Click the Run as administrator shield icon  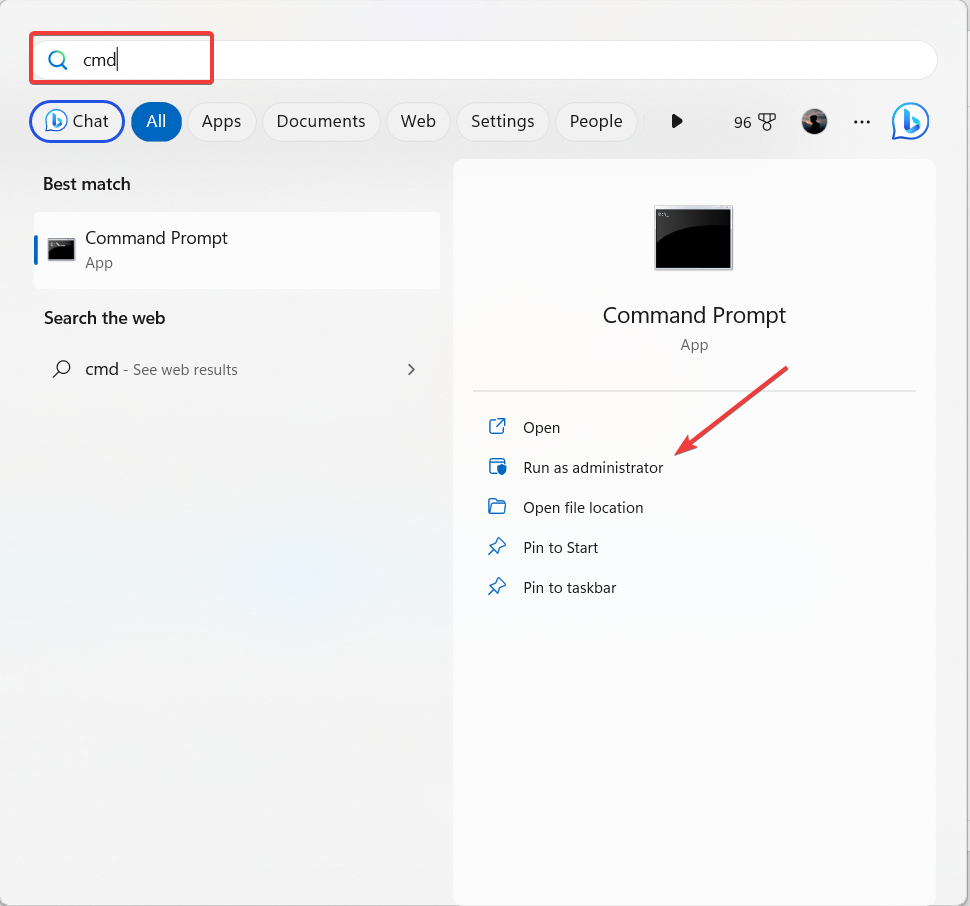(497, 466)
